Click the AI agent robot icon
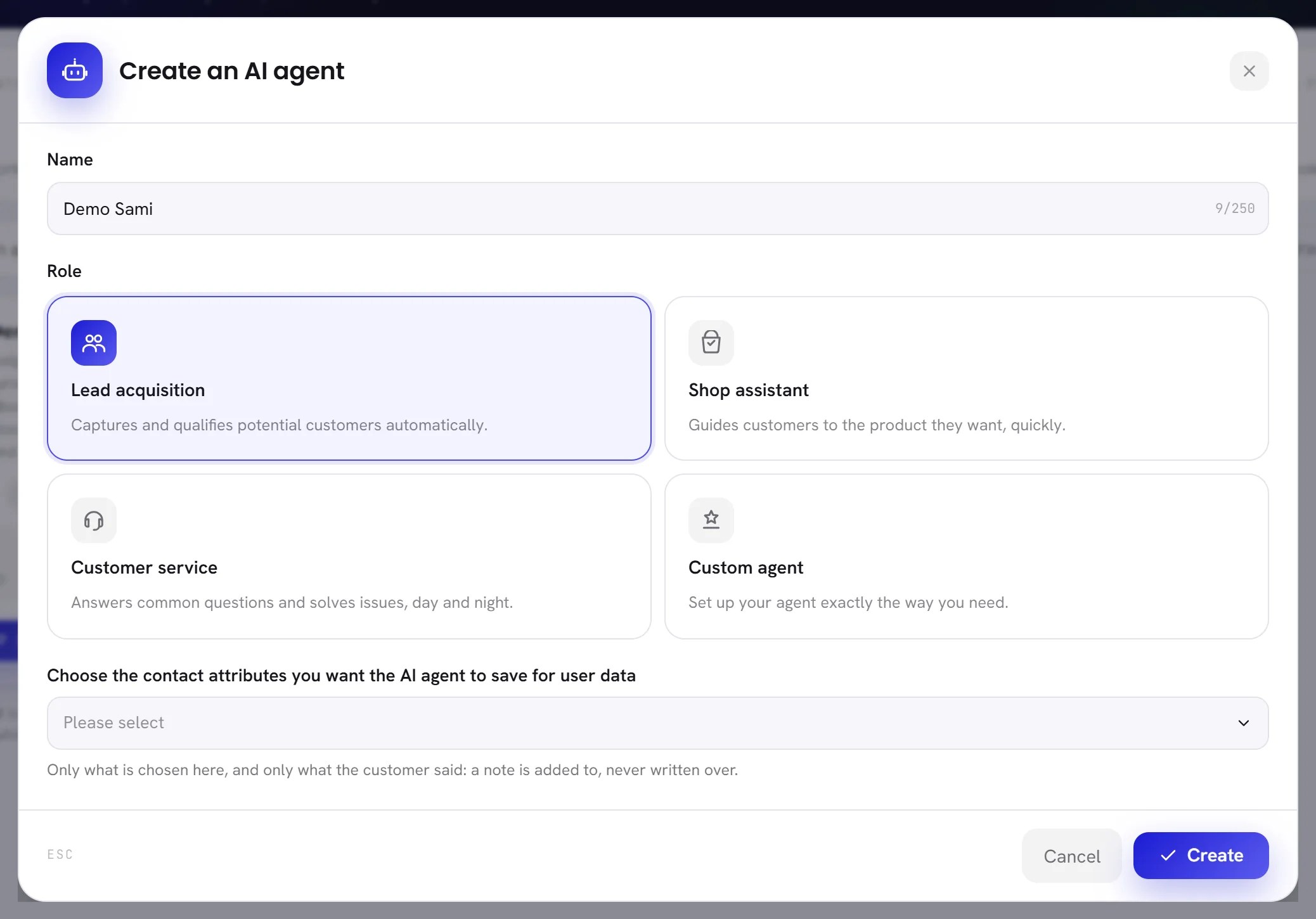Viewport: 1316px width, 919px height. [x=75, y=70]
